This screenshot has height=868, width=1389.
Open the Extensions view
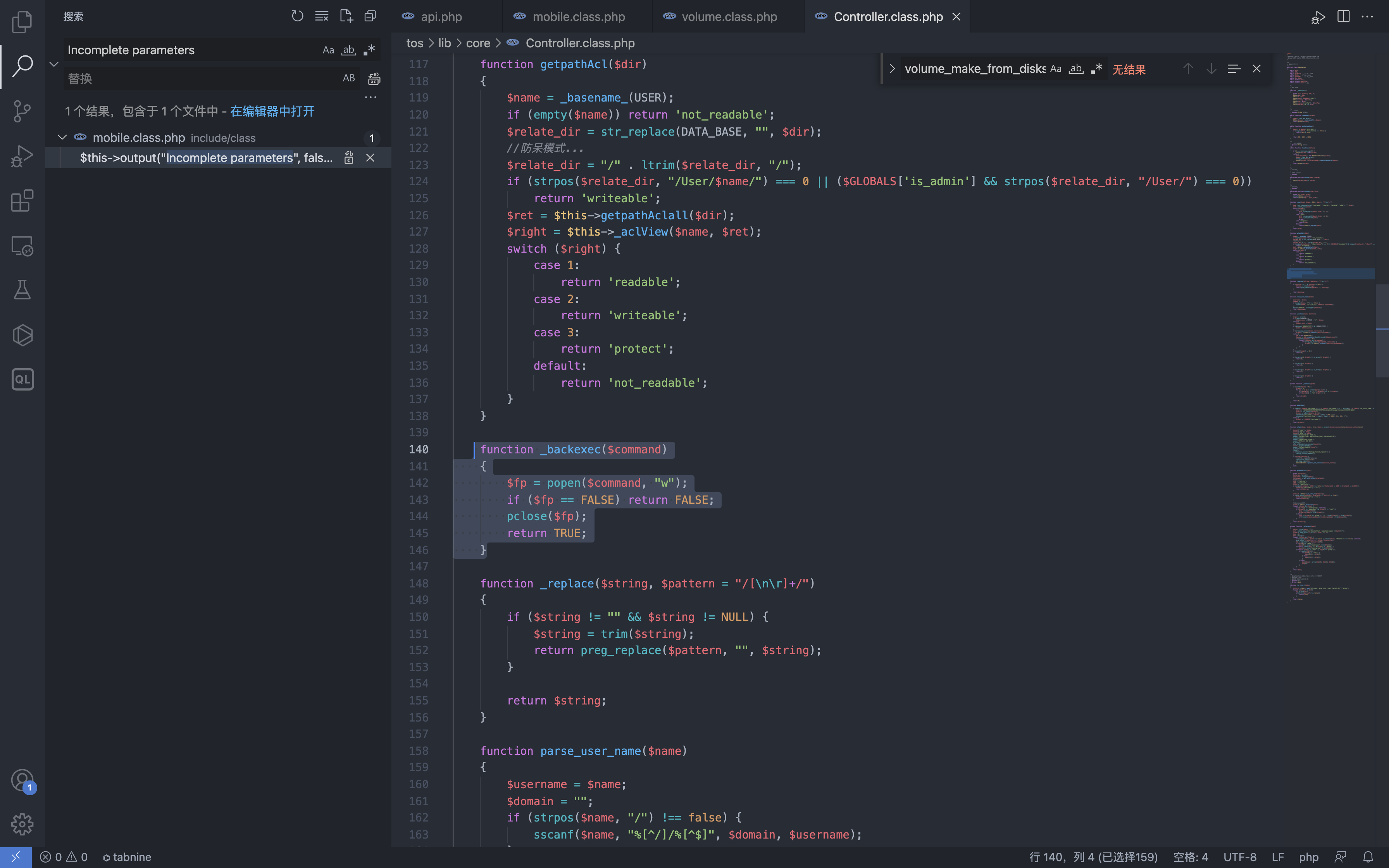point(22,200)
